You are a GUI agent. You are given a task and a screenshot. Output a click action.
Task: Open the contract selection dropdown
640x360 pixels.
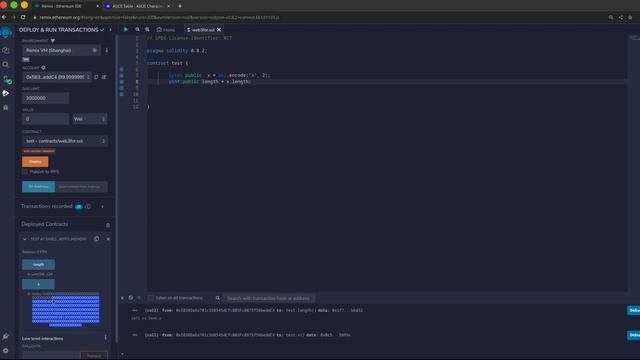coord(65,141)
